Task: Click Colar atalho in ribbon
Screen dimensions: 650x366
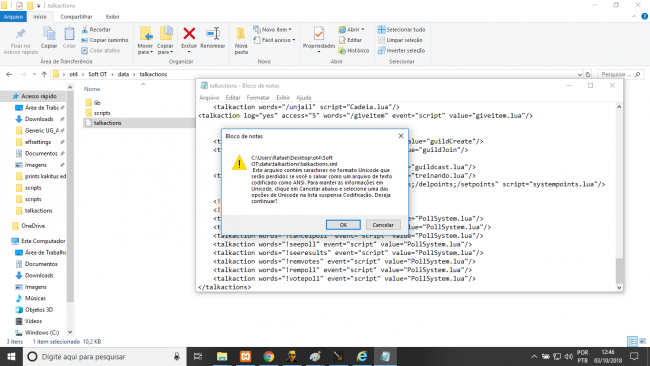Action: [x=101, y=51]
